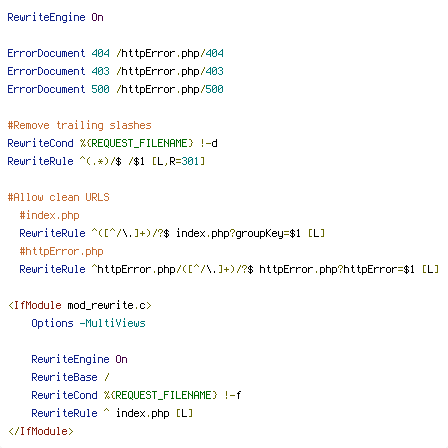The image size is (448, 448).
Task: Click index.php?groupKey=$1 rewrite target
Action: [238, 233]
